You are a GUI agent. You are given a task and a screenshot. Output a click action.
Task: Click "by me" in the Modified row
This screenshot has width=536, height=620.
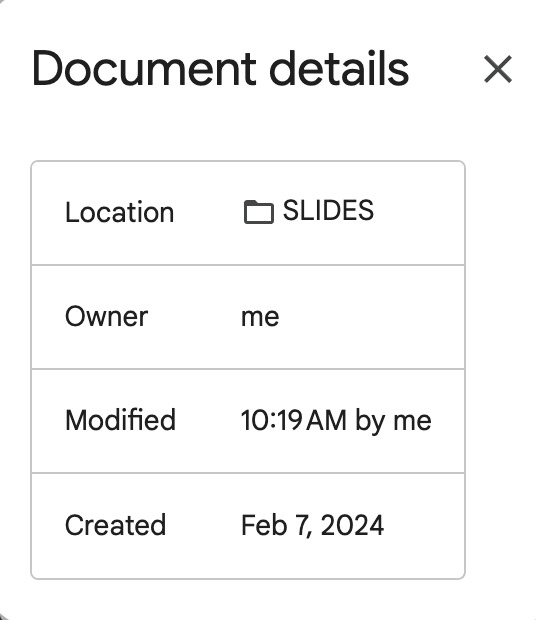(x=393, y=422)
